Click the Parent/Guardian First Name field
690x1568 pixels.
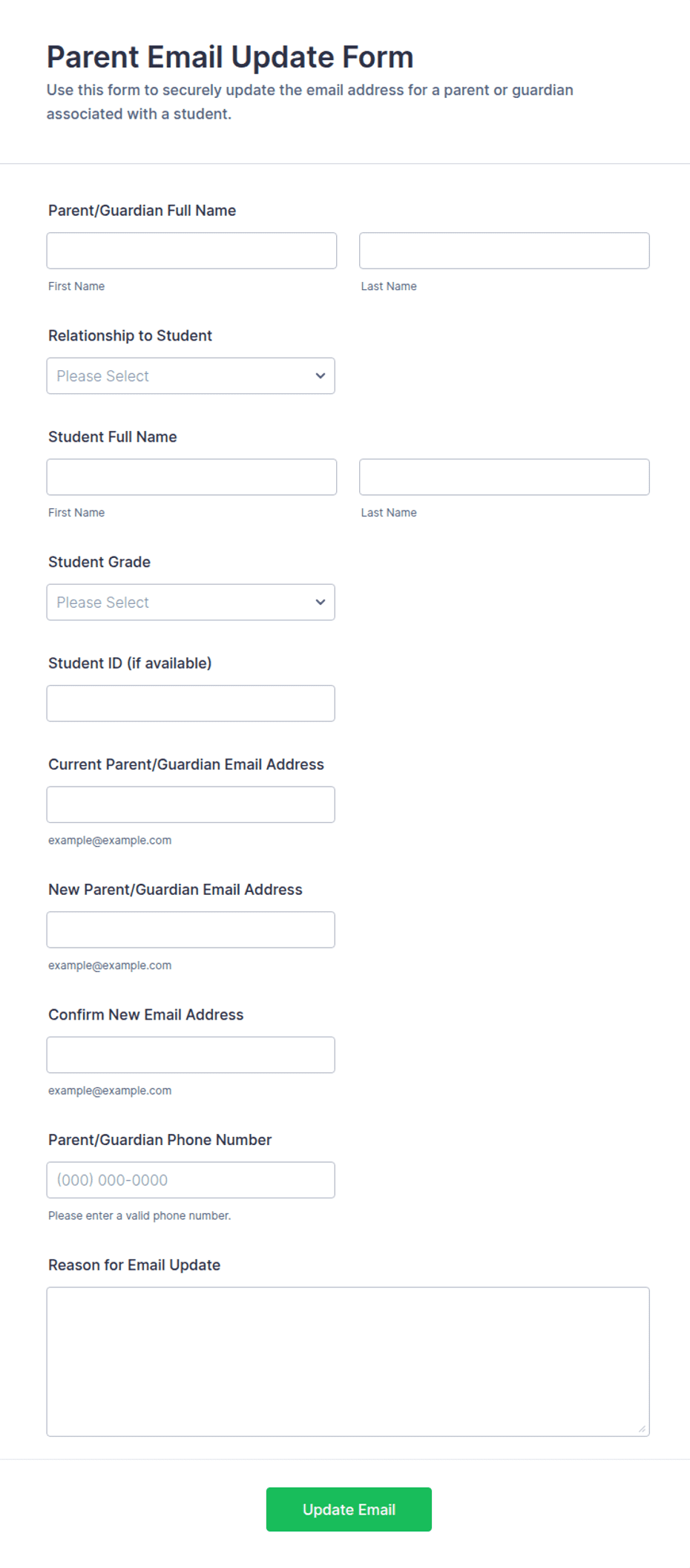tap(191, 251)
